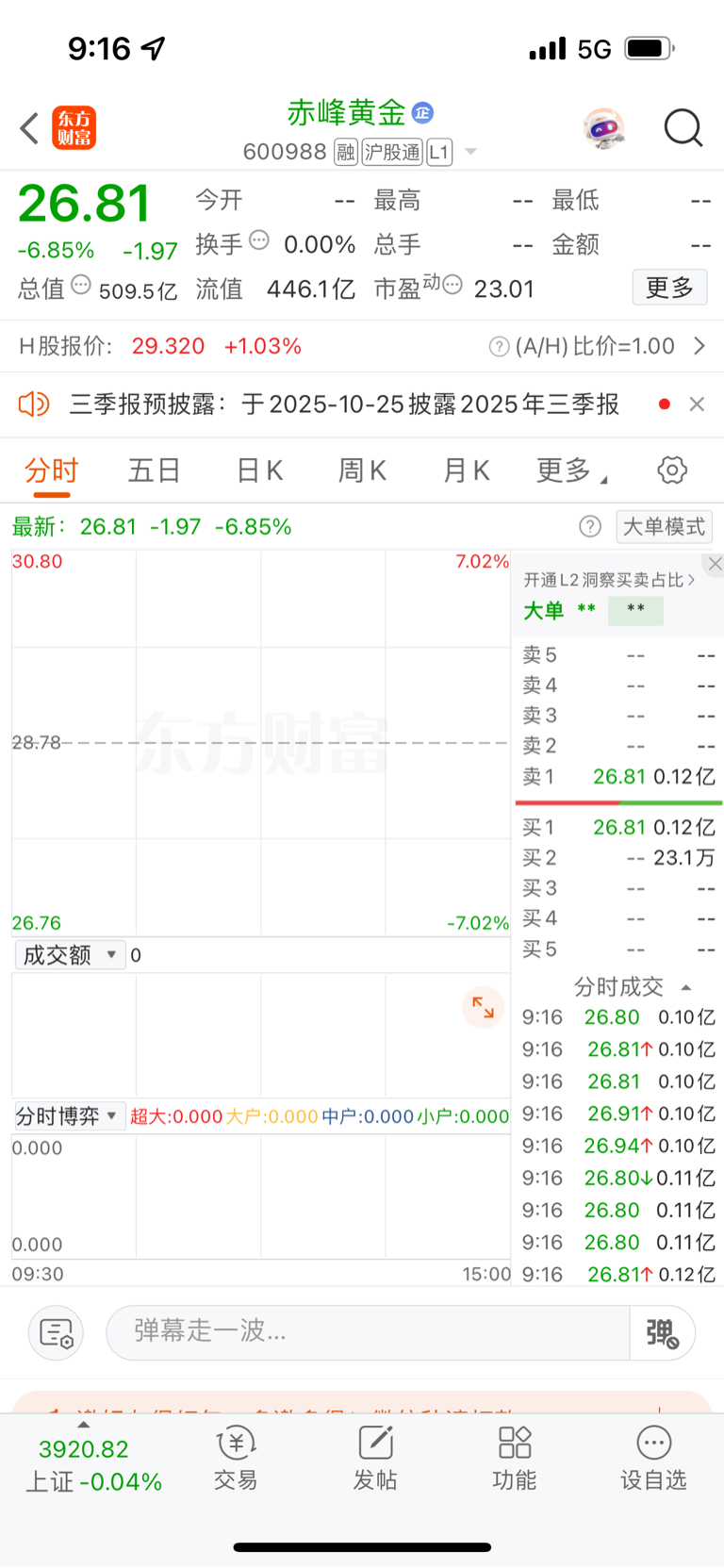Tap info icon next to 换手

coord(259,240)
